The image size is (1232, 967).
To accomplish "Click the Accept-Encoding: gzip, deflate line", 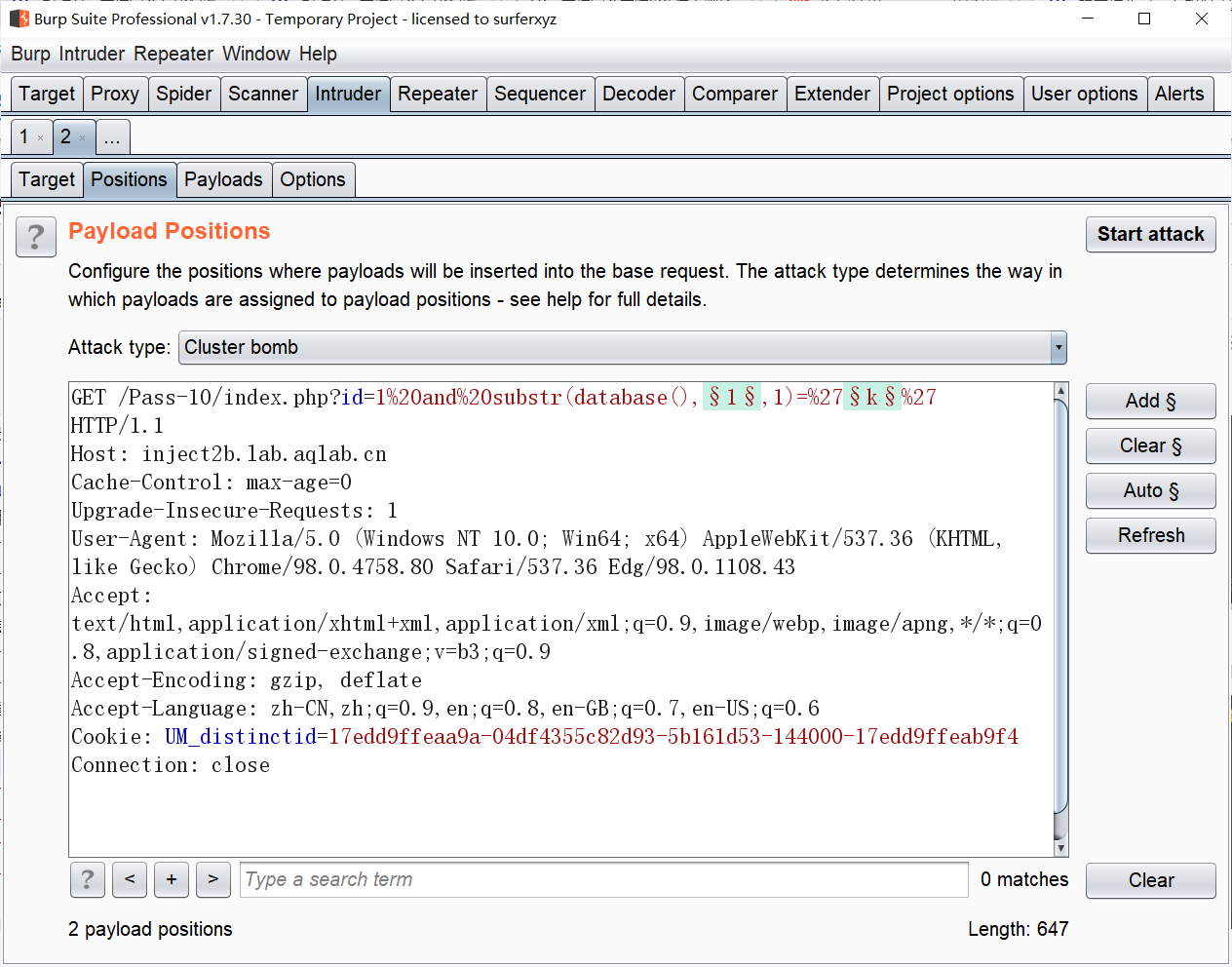I will click(x=247, y=679).
